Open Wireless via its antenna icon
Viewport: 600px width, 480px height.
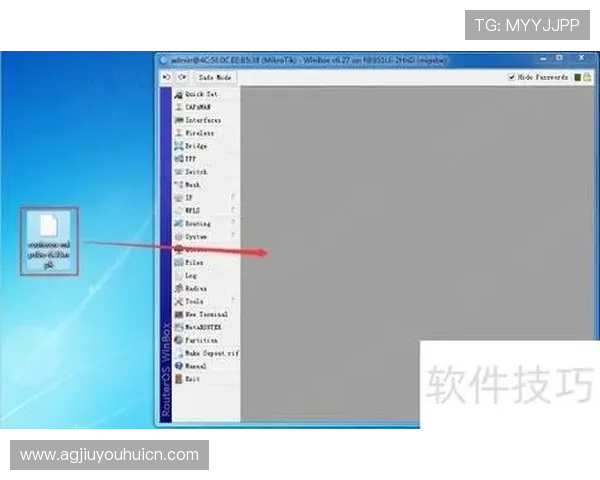coord(179,133)
